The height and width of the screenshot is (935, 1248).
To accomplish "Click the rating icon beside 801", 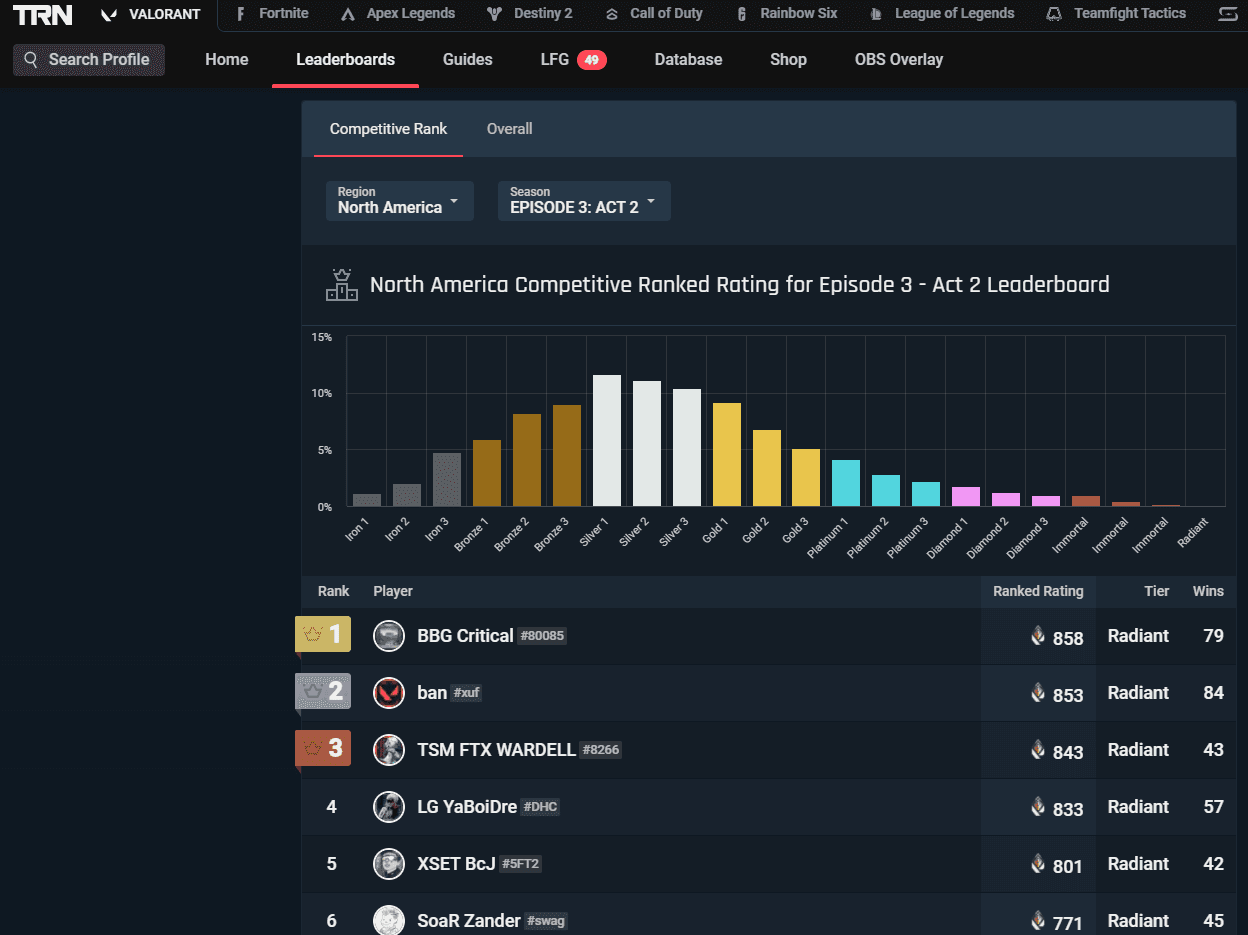I will click(x=1038, y=864).
